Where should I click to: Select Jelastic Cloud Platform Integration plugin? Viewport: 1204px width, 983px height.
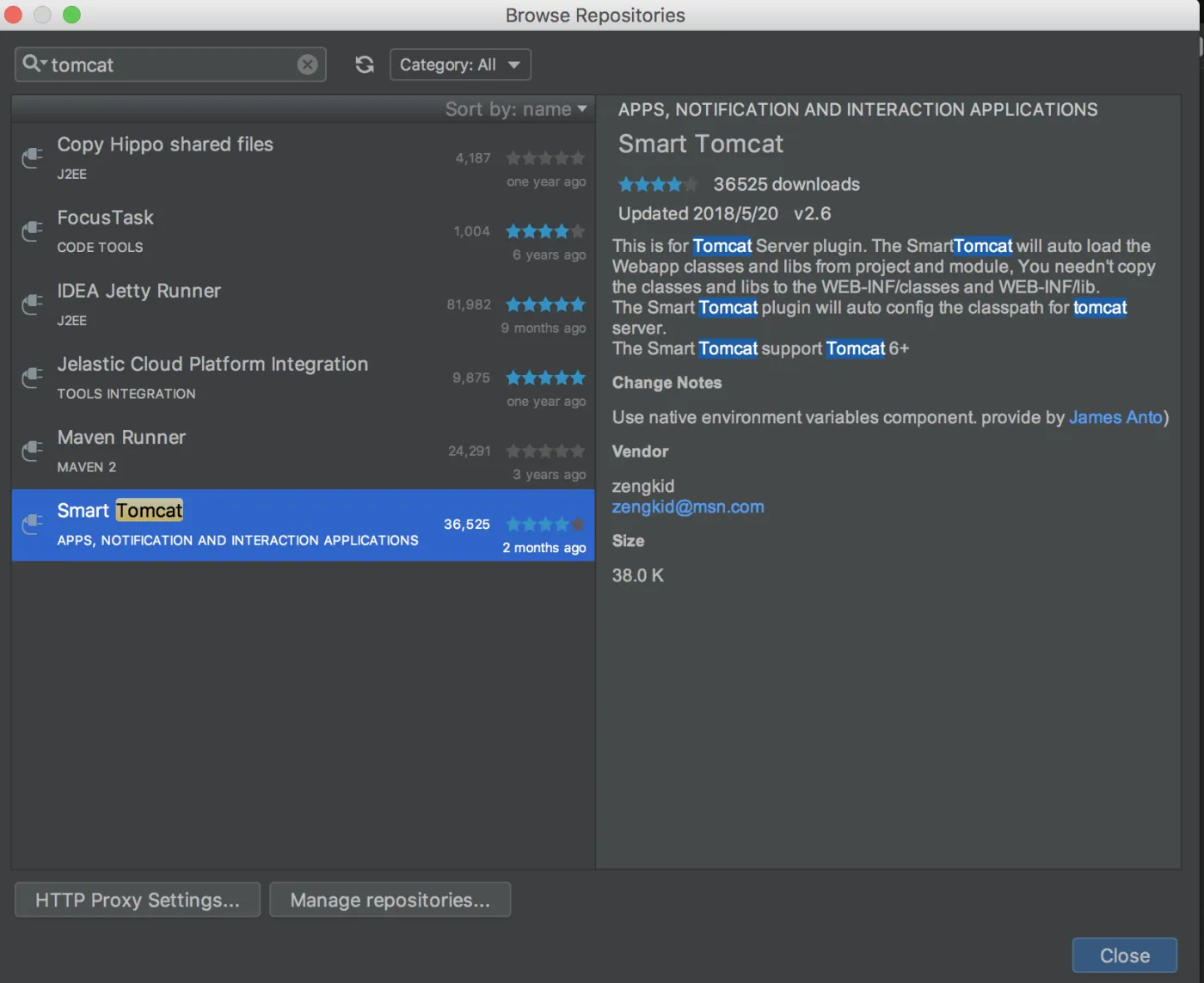(x=303, y=378)
